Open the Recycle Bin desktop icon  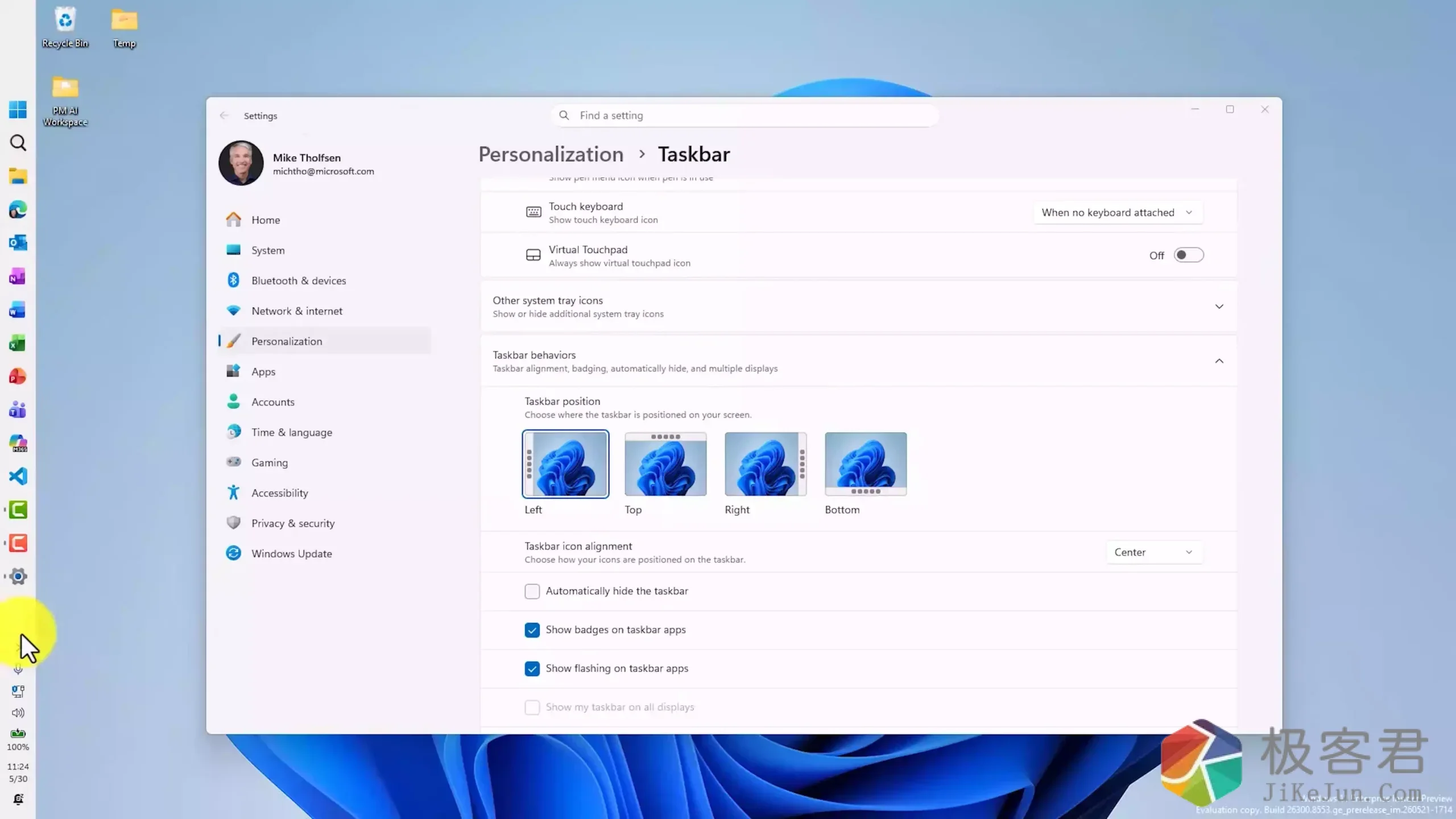pos(65,27)
